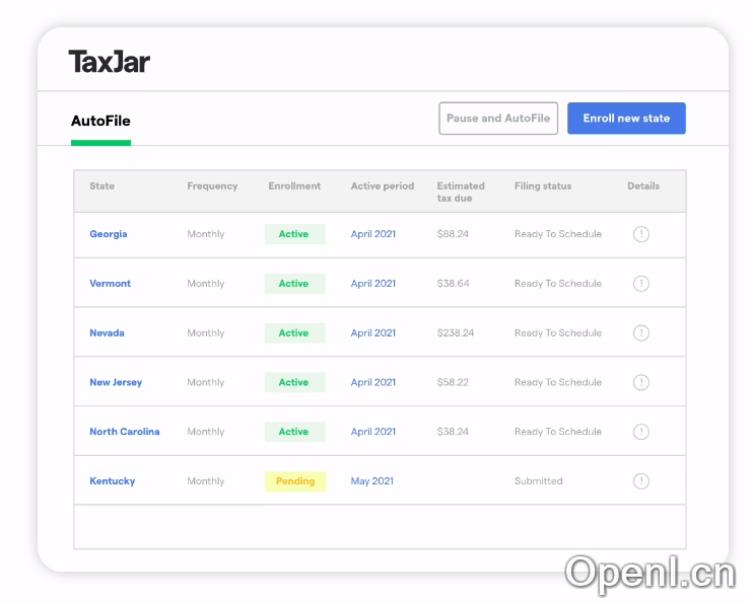The image size is (750, 602).
Task: Open the Georgia state link
Action: pos(108,234)
